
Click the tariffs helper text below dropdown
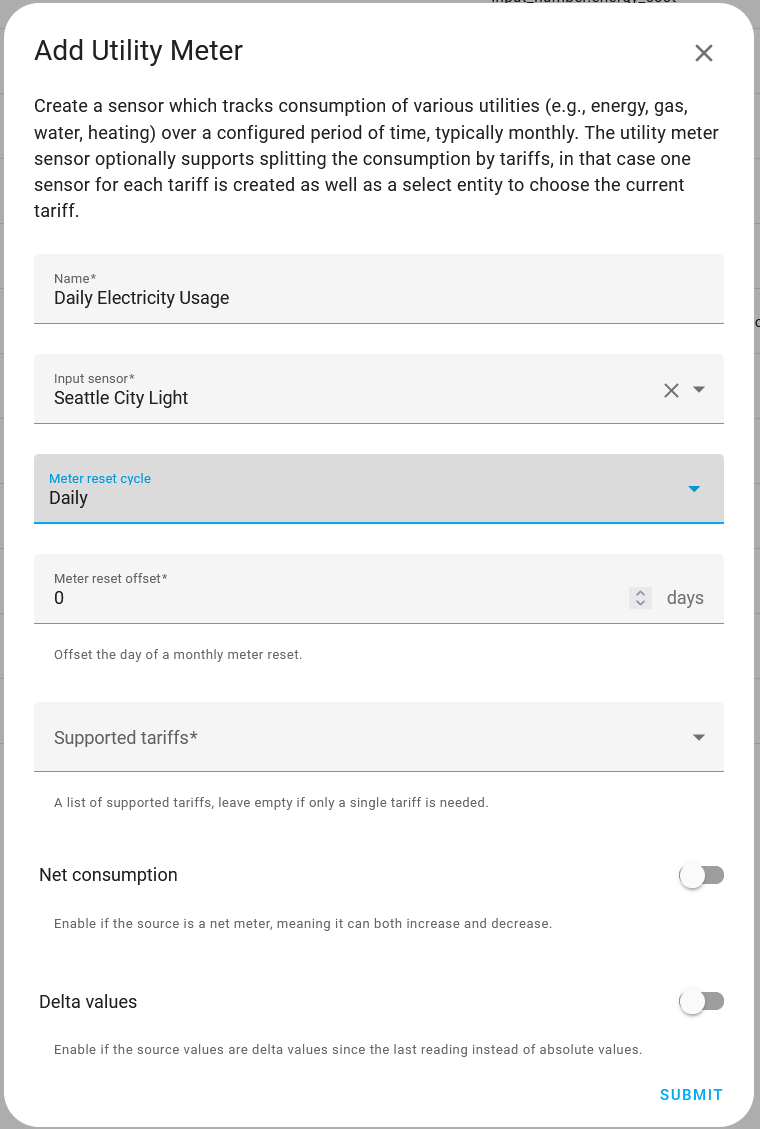(271, 802)
